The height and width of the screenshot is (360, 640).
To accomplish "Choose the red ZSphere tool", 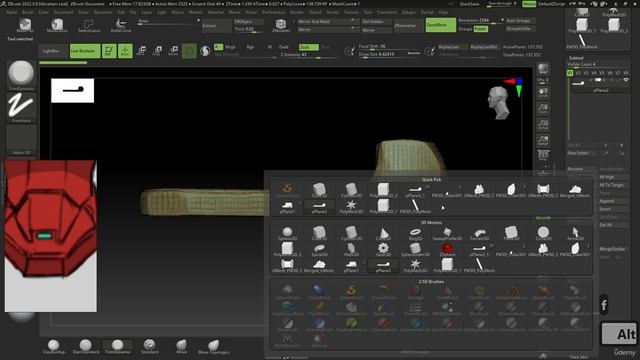I will pyautogui.click(x=447, y=249).
